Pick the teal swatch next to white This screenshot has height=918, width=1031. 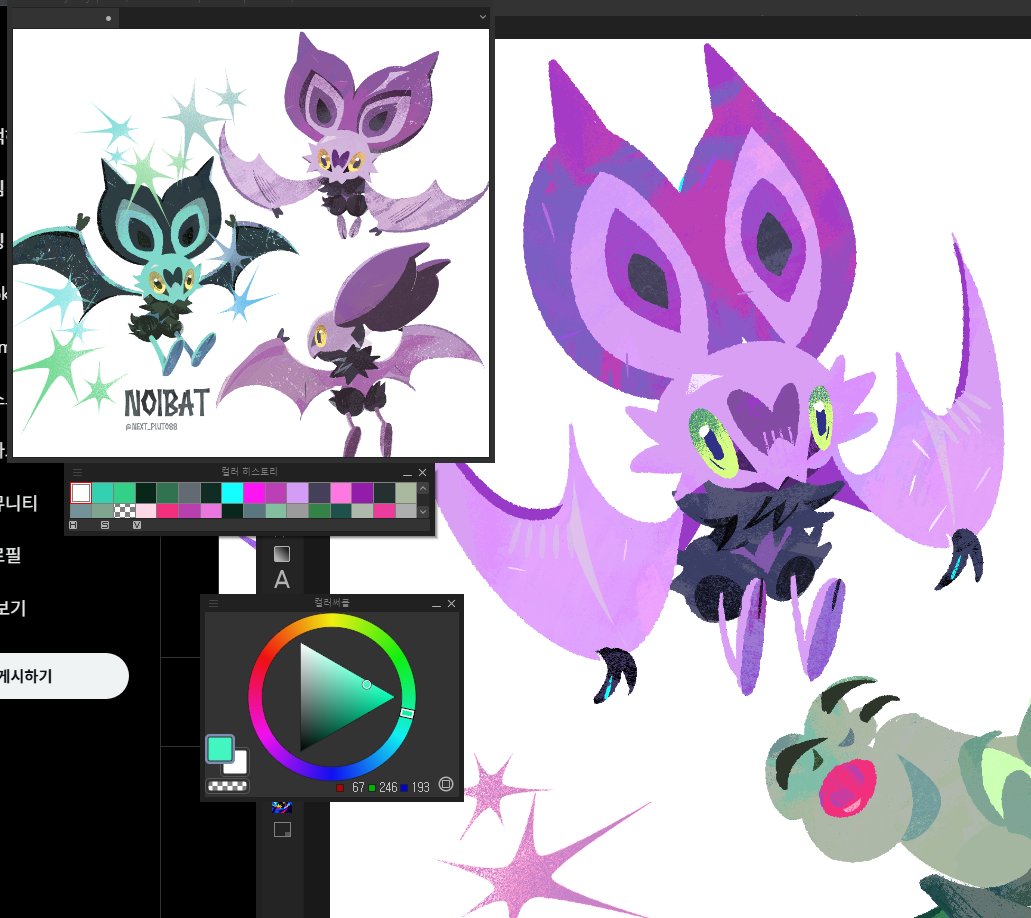103,493
